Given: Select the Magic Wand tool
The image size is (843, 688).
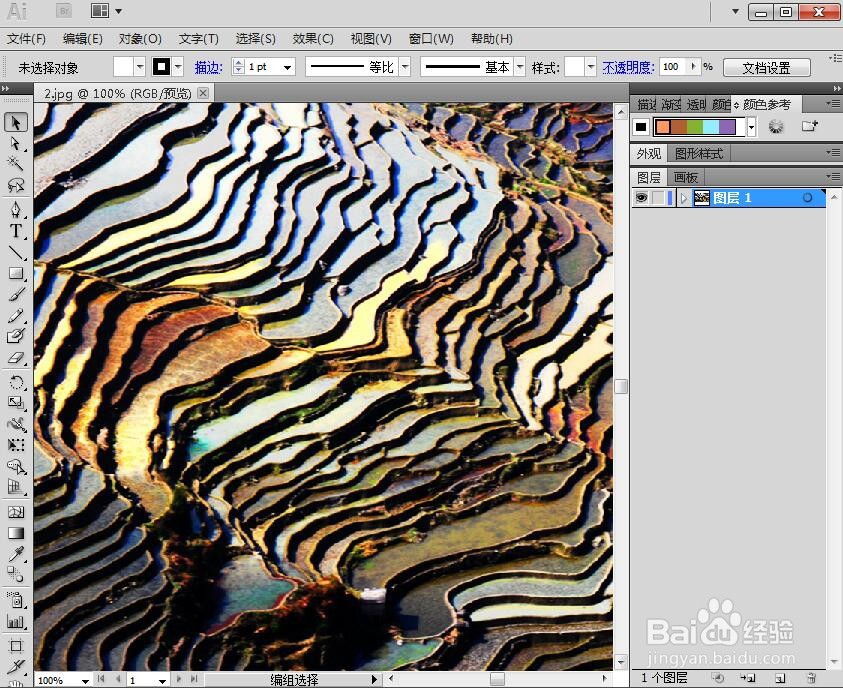Looking at the screenshot, I should click(16, 163).
